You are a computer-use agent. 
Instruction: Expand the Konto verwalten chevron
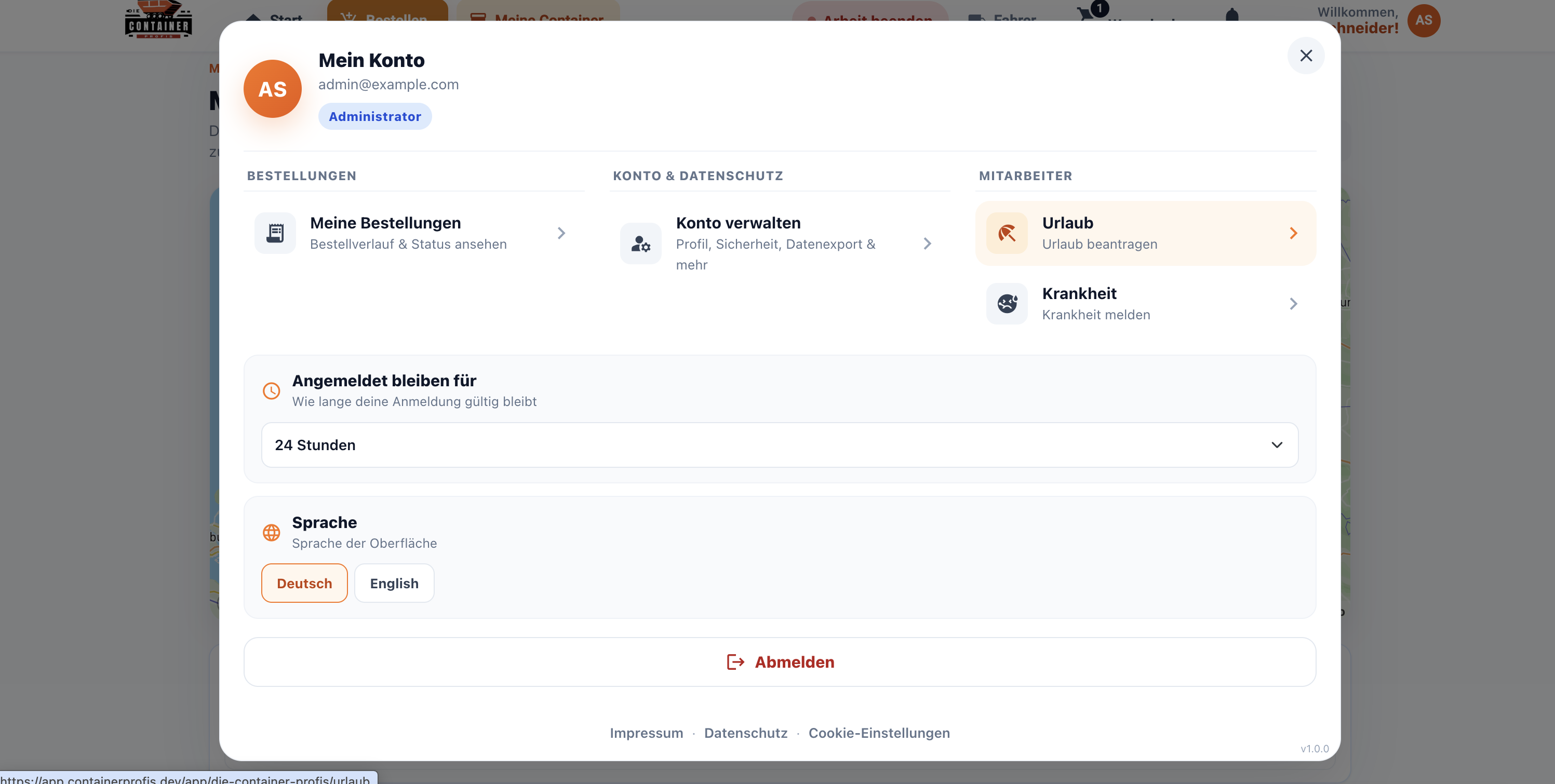(927, 243)
